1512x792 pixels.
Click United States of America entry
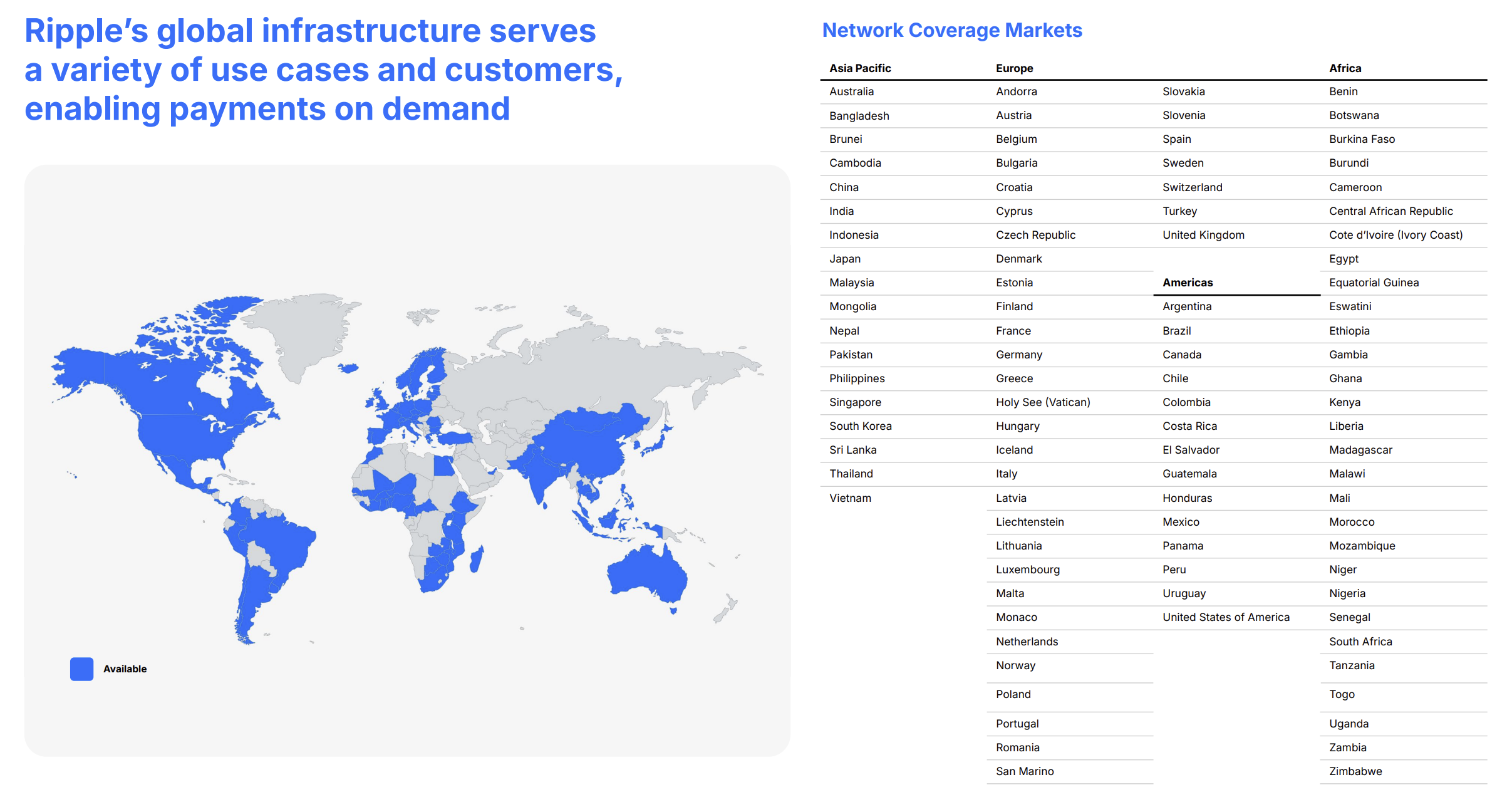point(1226,617)
